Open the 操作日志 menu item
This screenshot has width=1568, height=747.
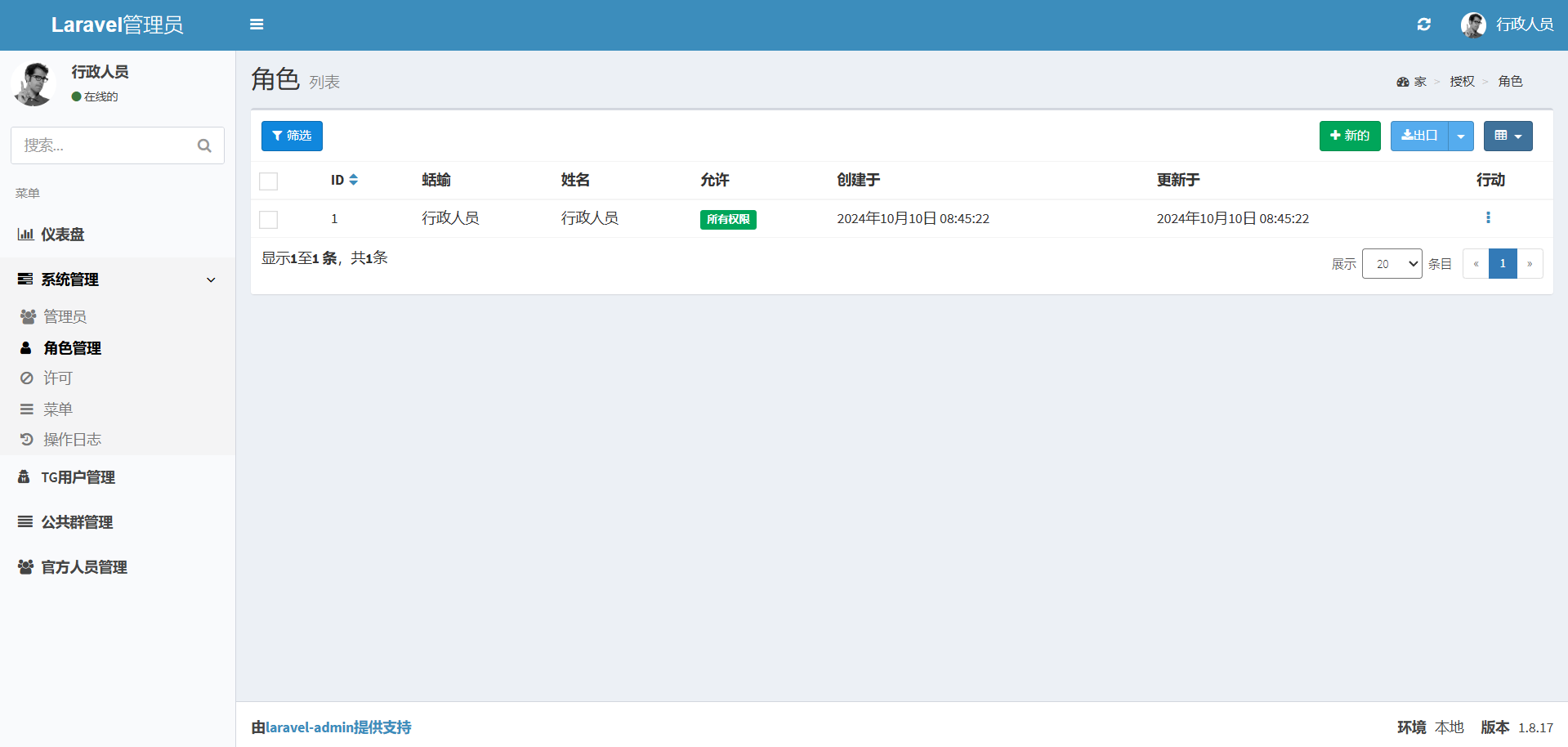(72, 440)
